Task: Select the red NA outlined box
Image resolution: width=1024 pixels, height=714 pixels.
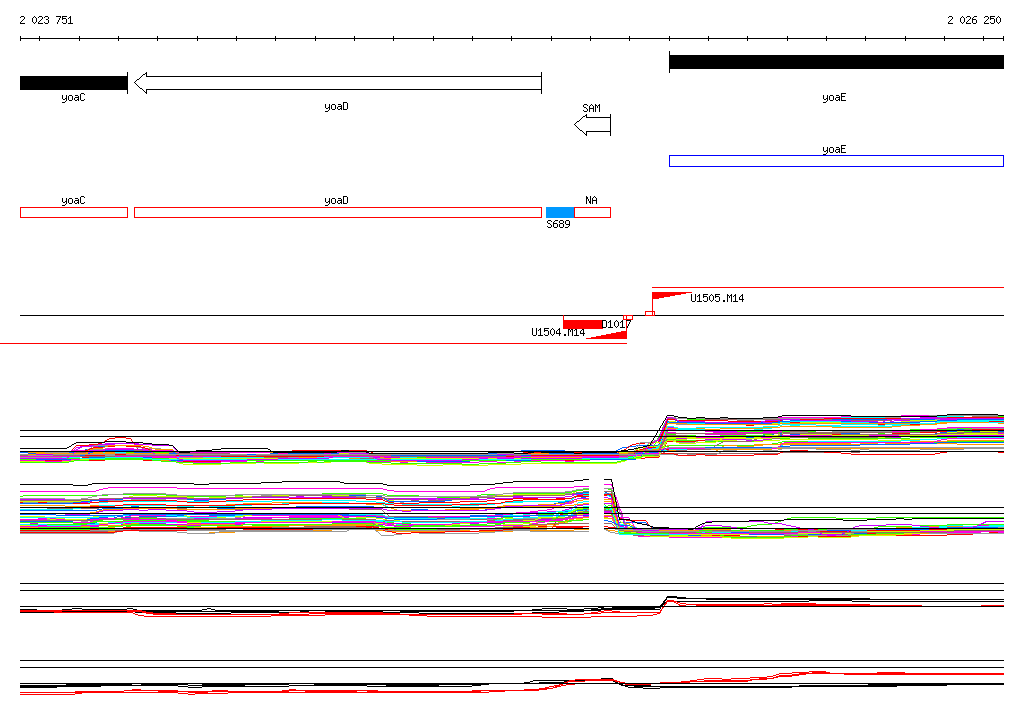Action: pos(592,212)
